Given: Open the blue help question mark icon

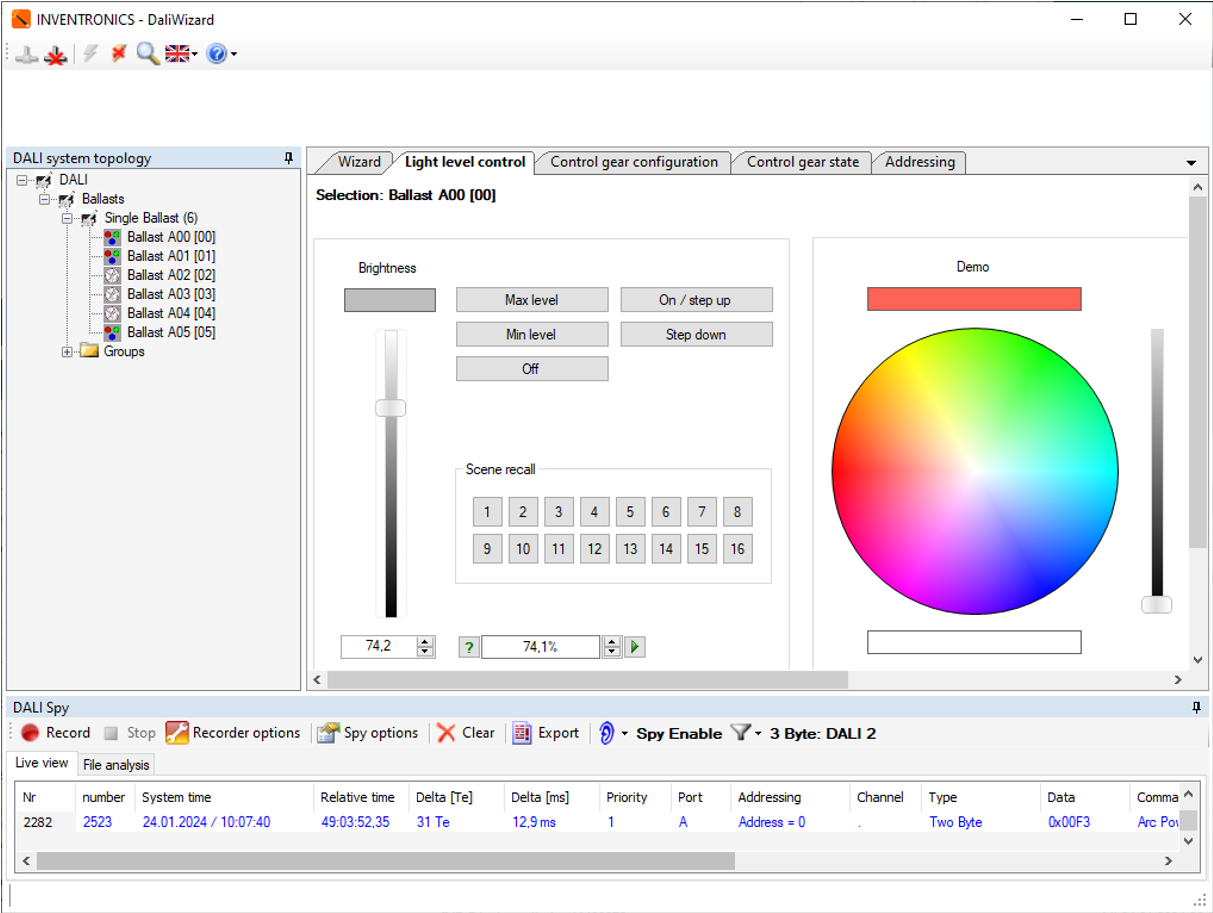Looking at the screenshot, I should click(x=217, y=54).
